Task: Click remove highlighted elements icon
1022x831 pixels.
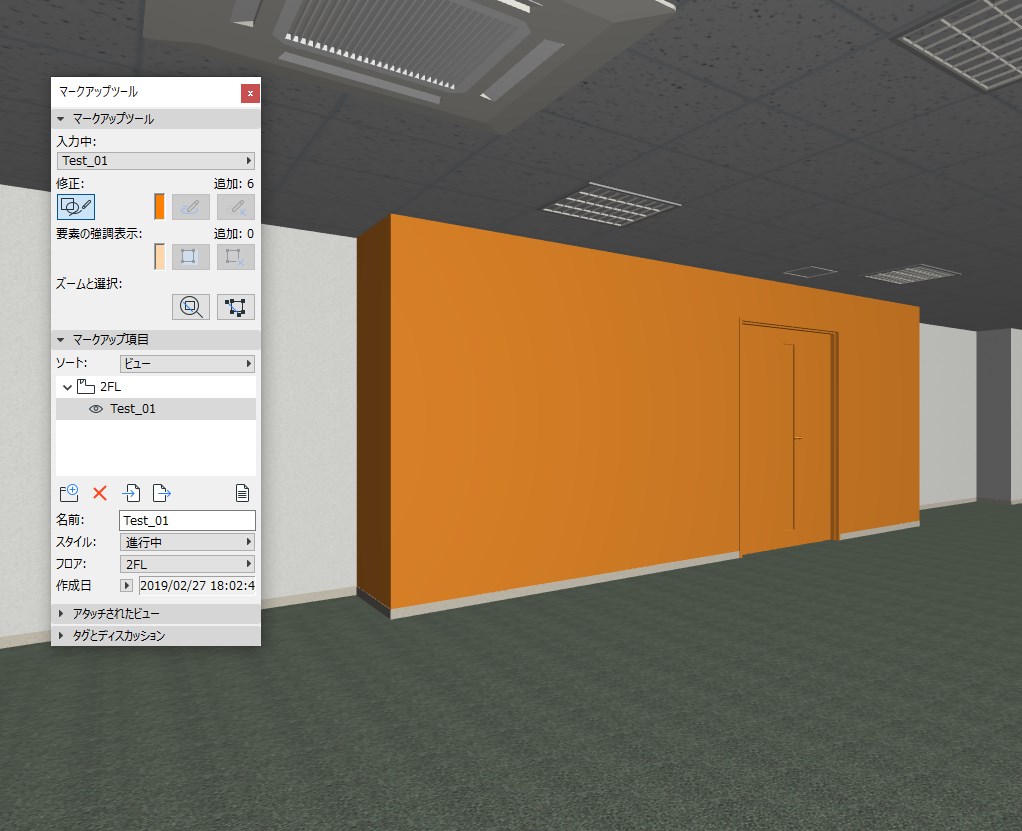Action: 235,257
